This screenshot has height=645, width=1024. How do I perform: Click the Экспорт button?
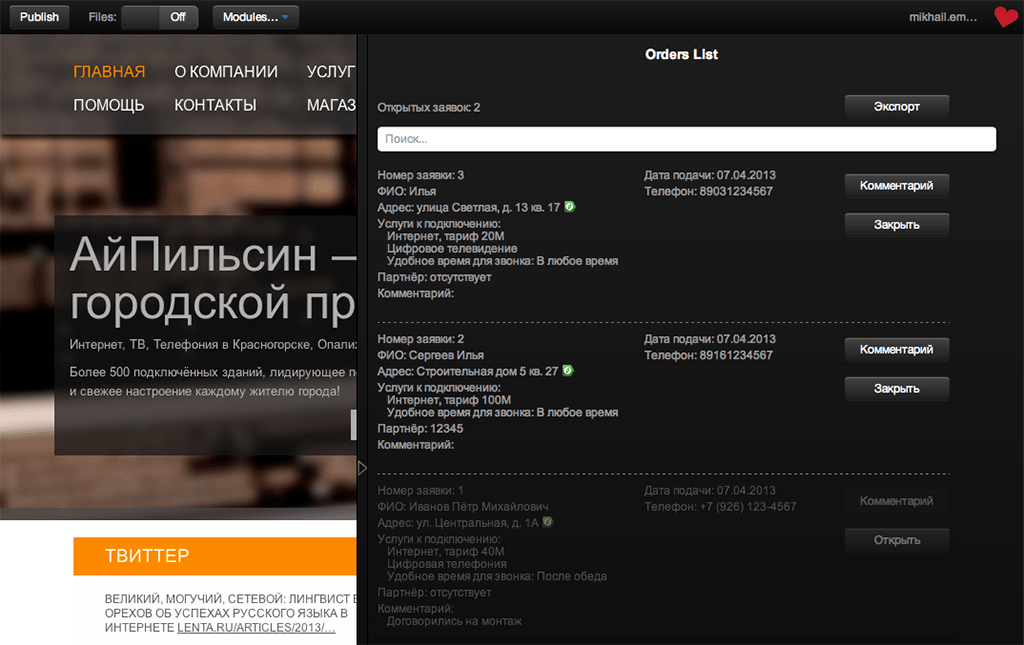pyautogui.click(x=897, y=106)
